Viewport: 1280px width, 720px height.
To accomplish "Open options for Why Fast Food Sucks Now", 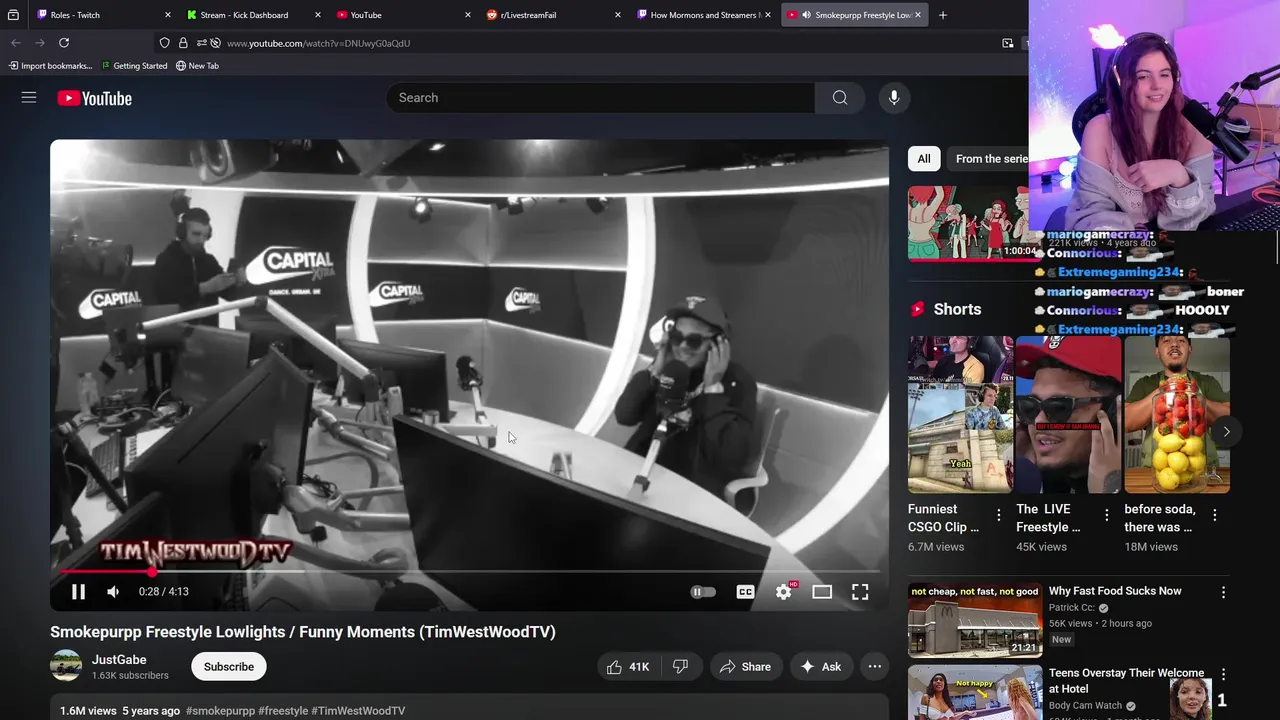I will [1223, 592].
